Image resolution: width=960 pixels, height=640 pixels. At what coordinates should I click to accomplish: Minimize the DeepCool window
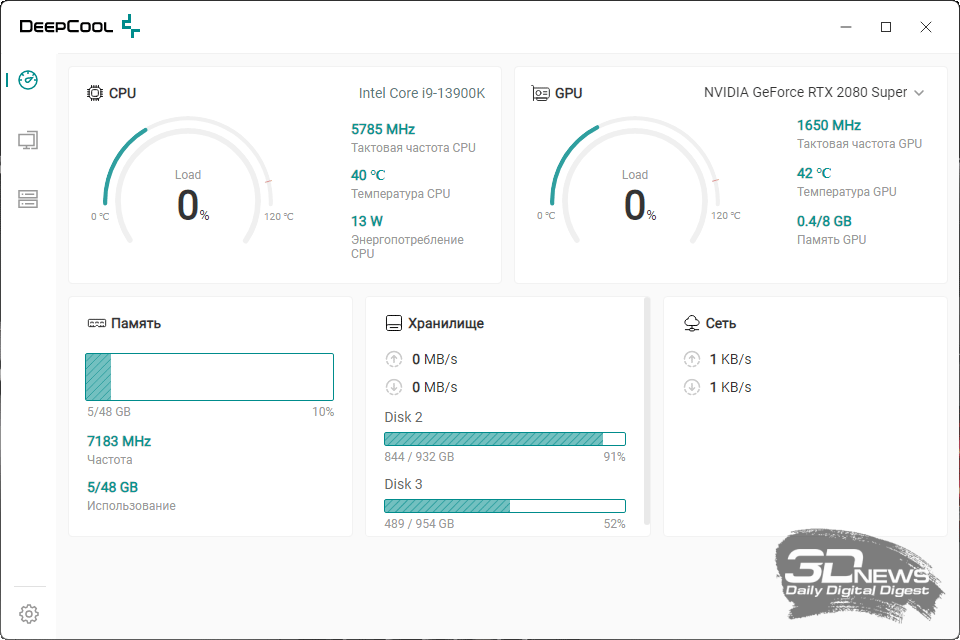(x=846, y=27)
